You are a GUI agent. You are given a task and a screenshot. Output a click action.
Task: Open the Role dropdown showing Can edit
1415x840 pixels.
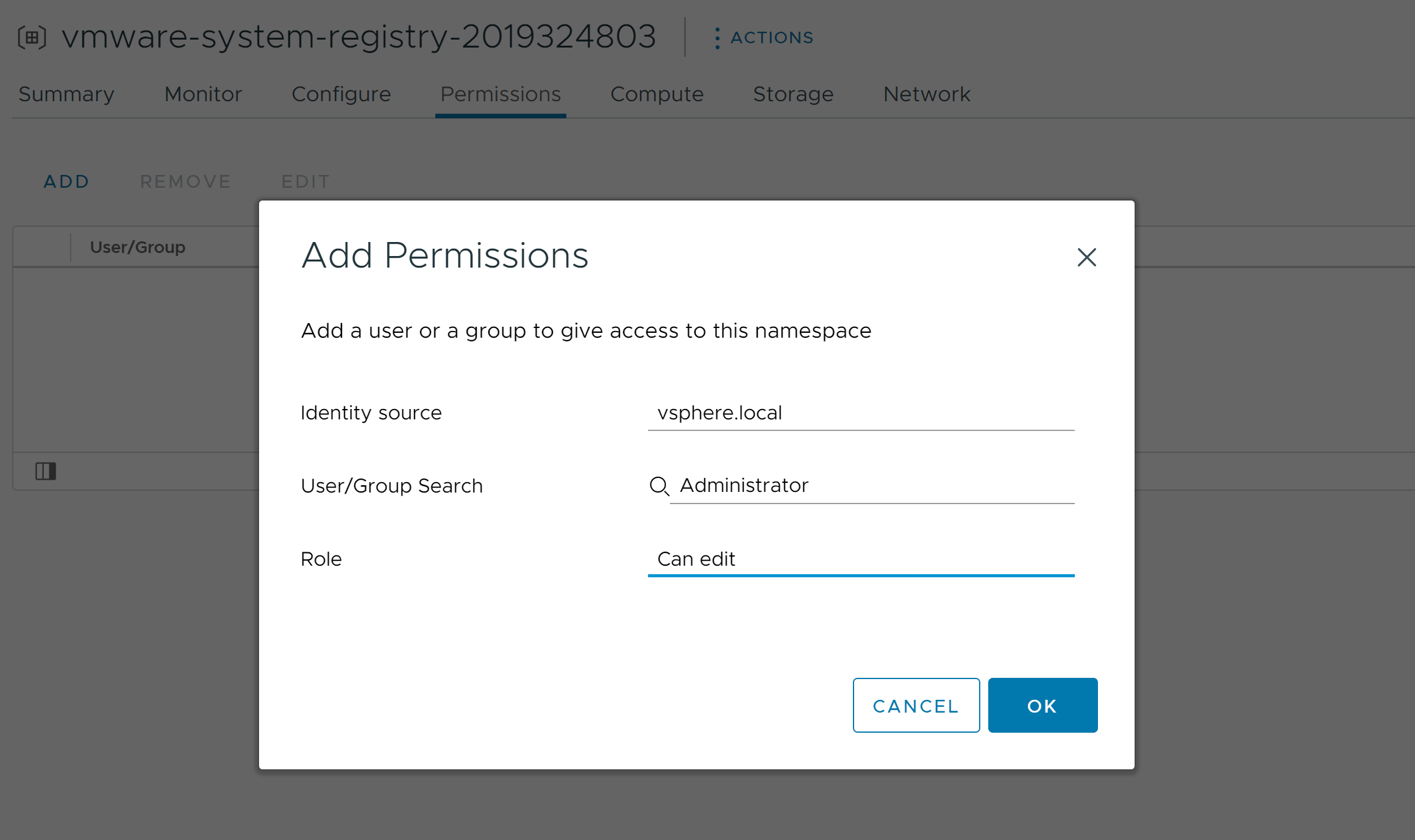(x=861, y=559)
